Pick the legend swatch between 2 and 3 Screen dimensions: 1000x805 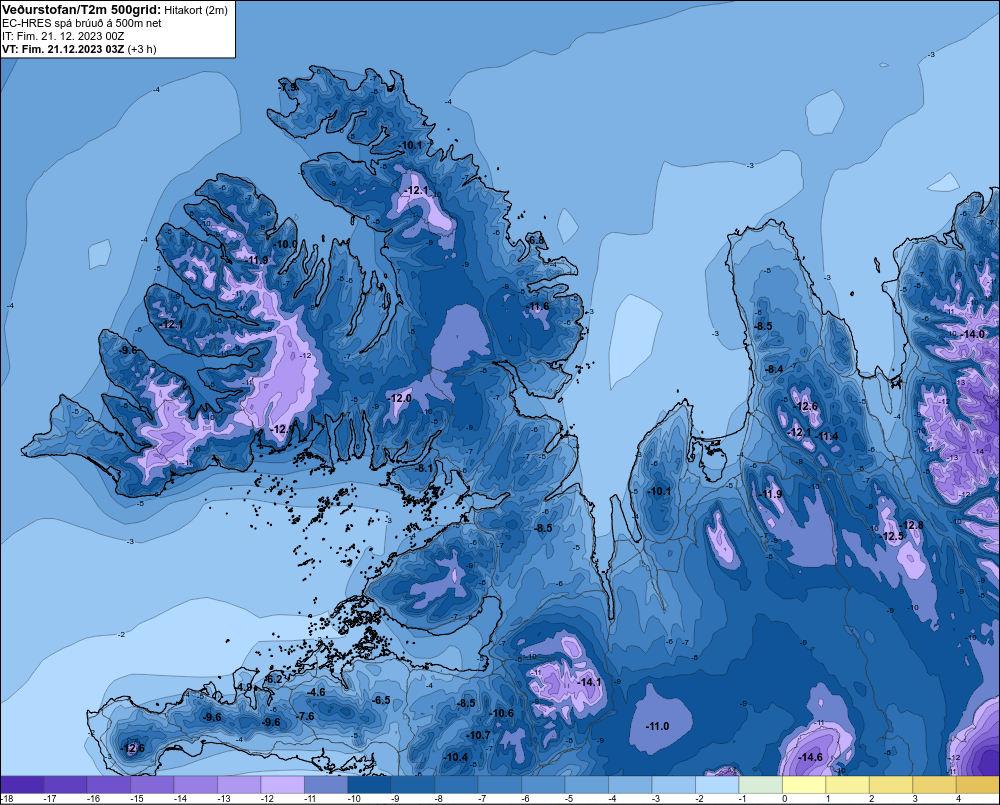pyautogui.click(x=890, y=785)
